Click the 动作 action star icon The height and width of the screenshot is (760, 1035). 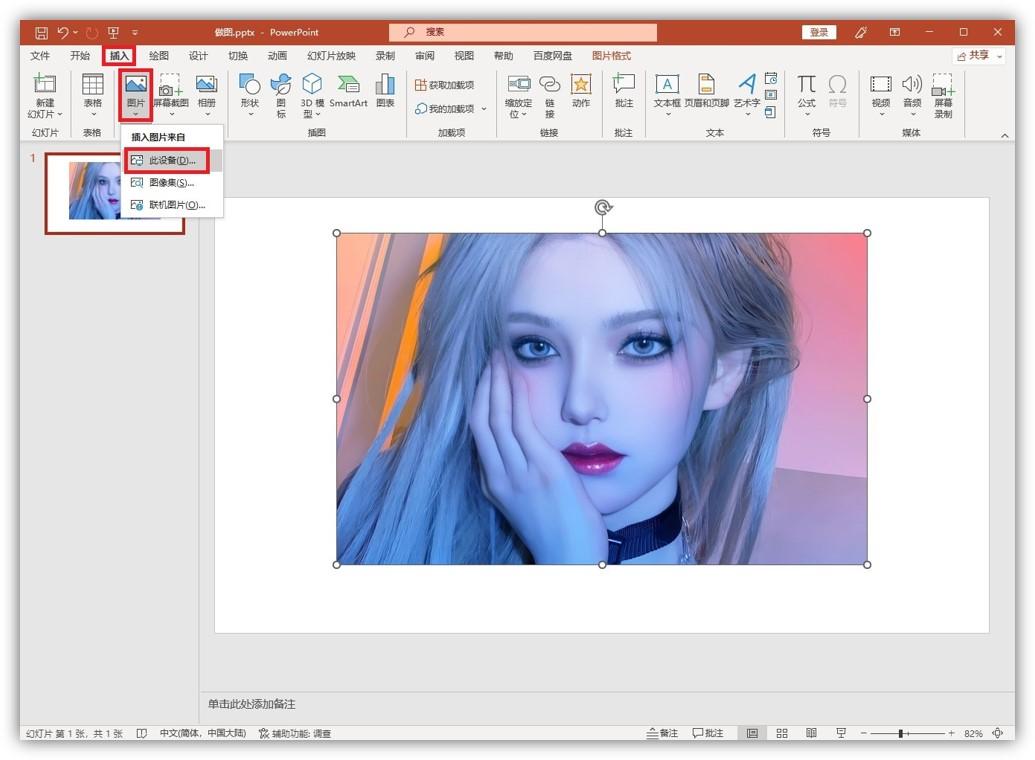click(x=581, y=86)
